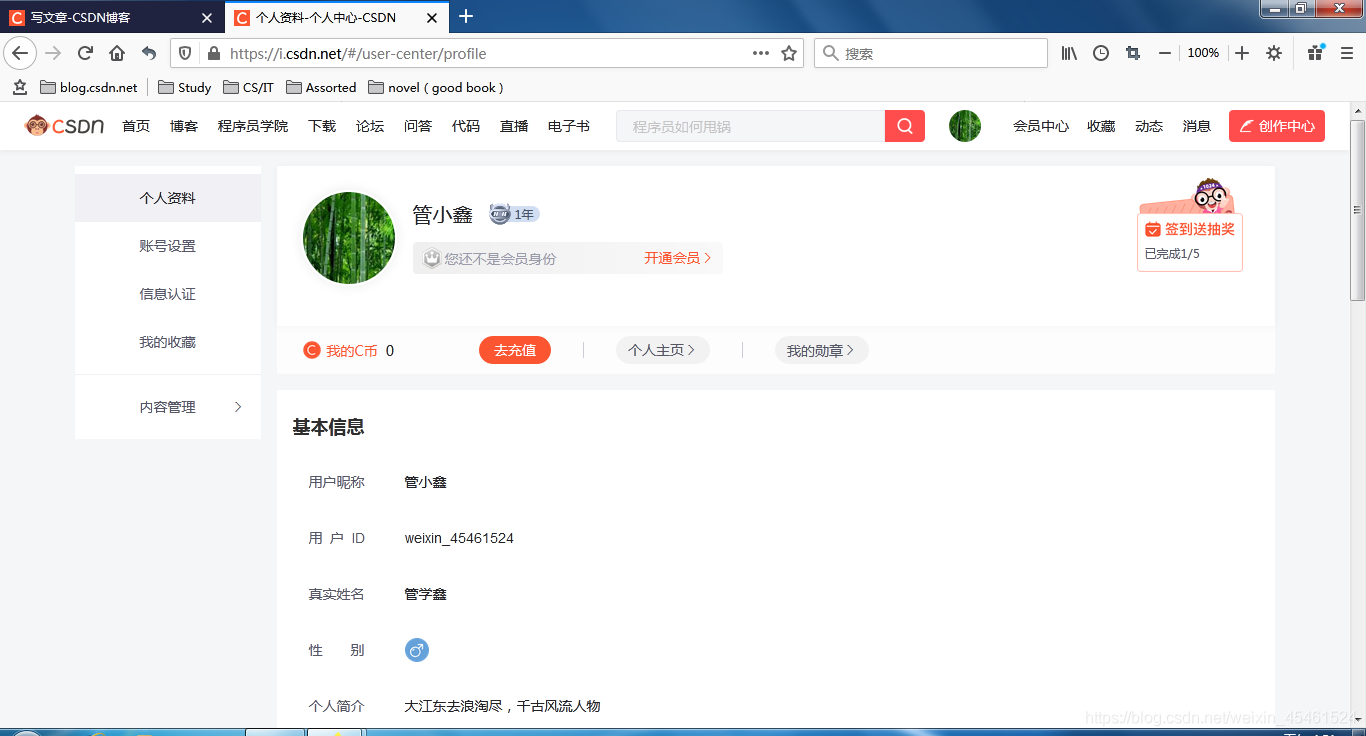The height and width of the screenshot is (736, 1366).
Task: Open the History clock icon
Action: 1101,53
